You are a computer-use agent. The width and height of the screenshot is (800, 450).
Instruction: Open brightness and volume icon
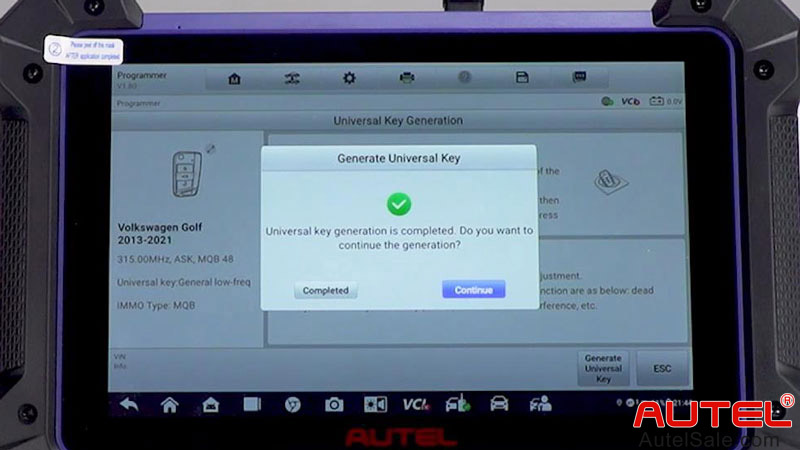point(375,405)
